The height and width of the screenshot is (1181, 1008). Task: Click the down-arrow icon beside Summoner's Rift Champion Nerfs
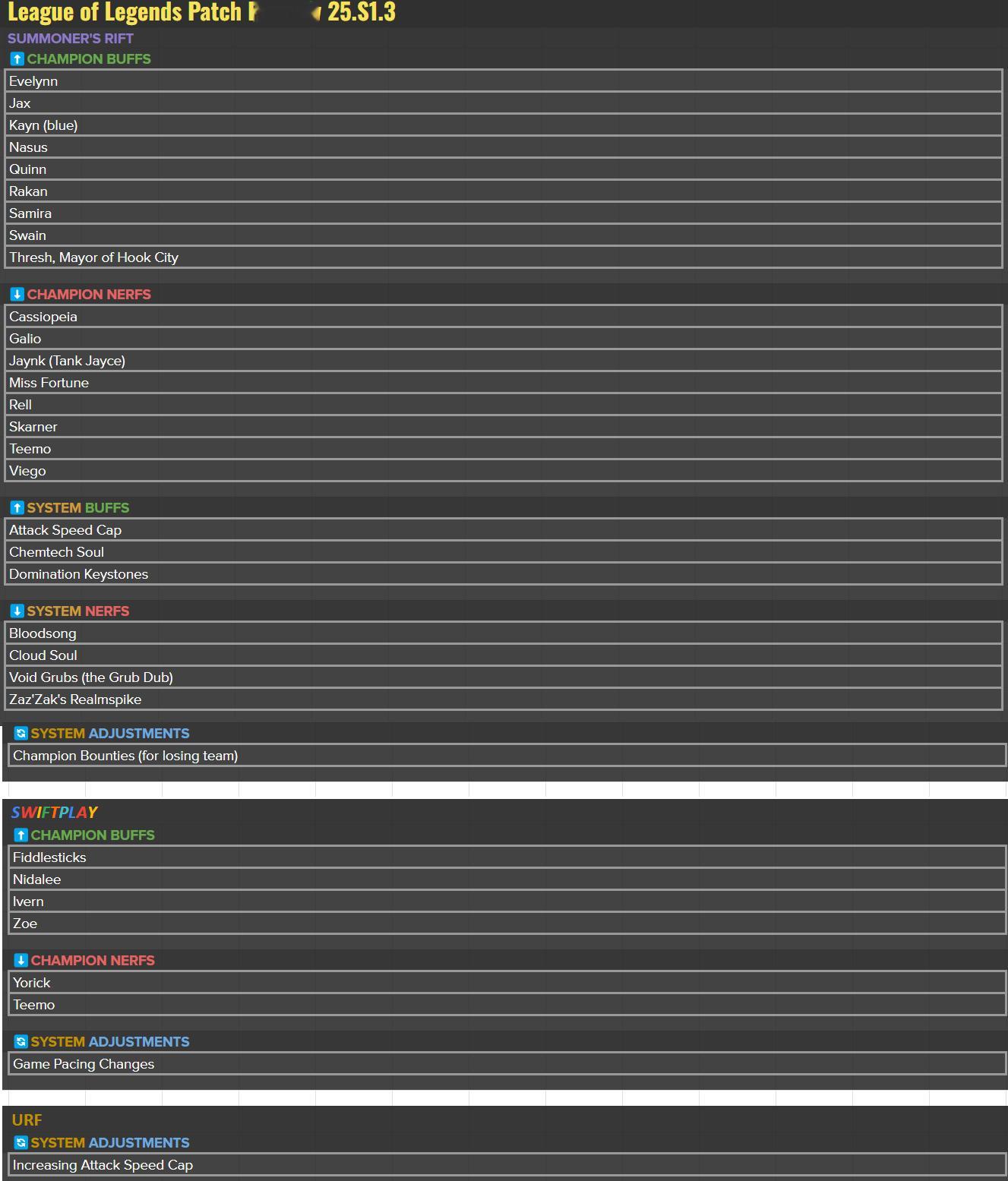[x=17, y=295]
